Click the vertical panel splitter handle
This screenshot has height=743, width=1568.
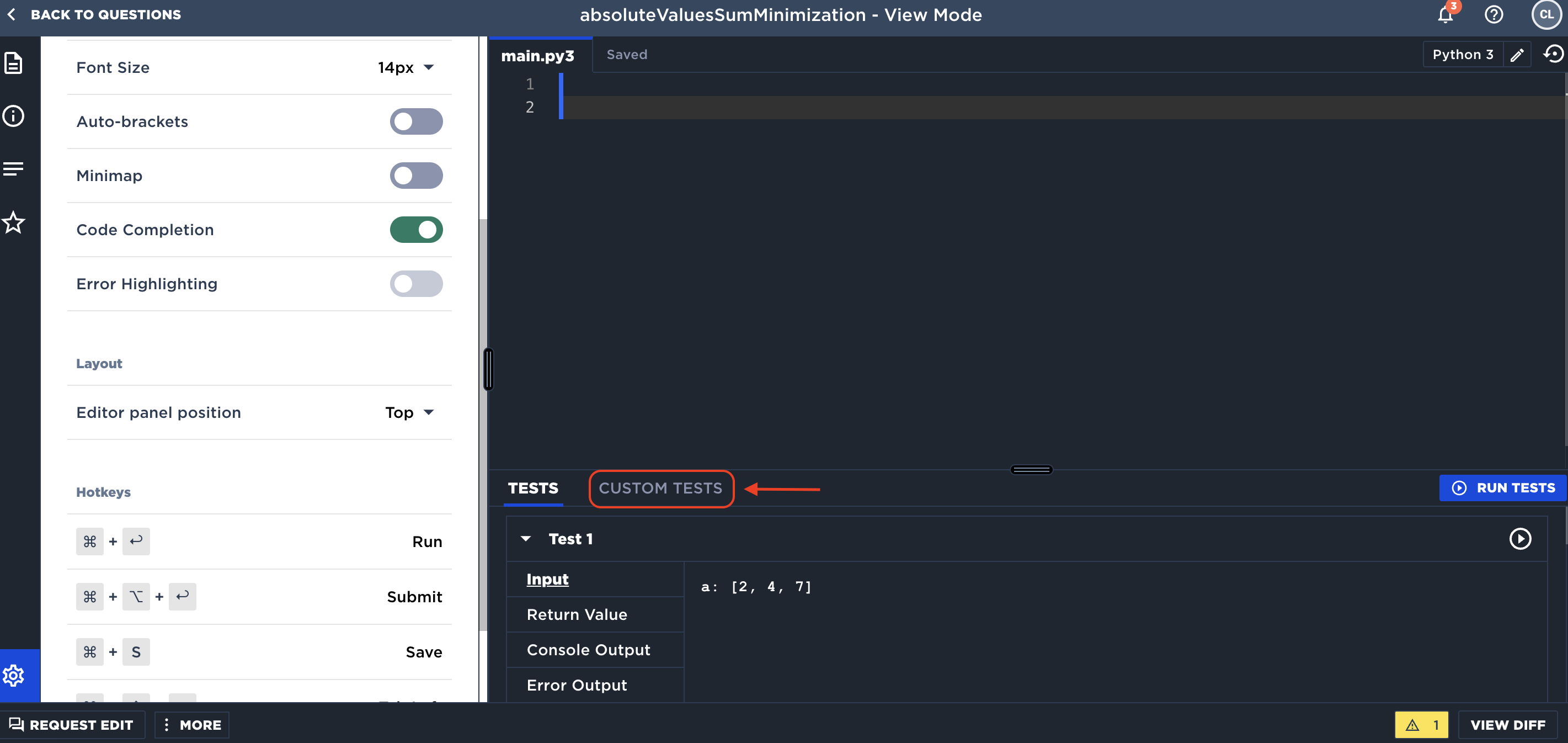click(488, 369)
